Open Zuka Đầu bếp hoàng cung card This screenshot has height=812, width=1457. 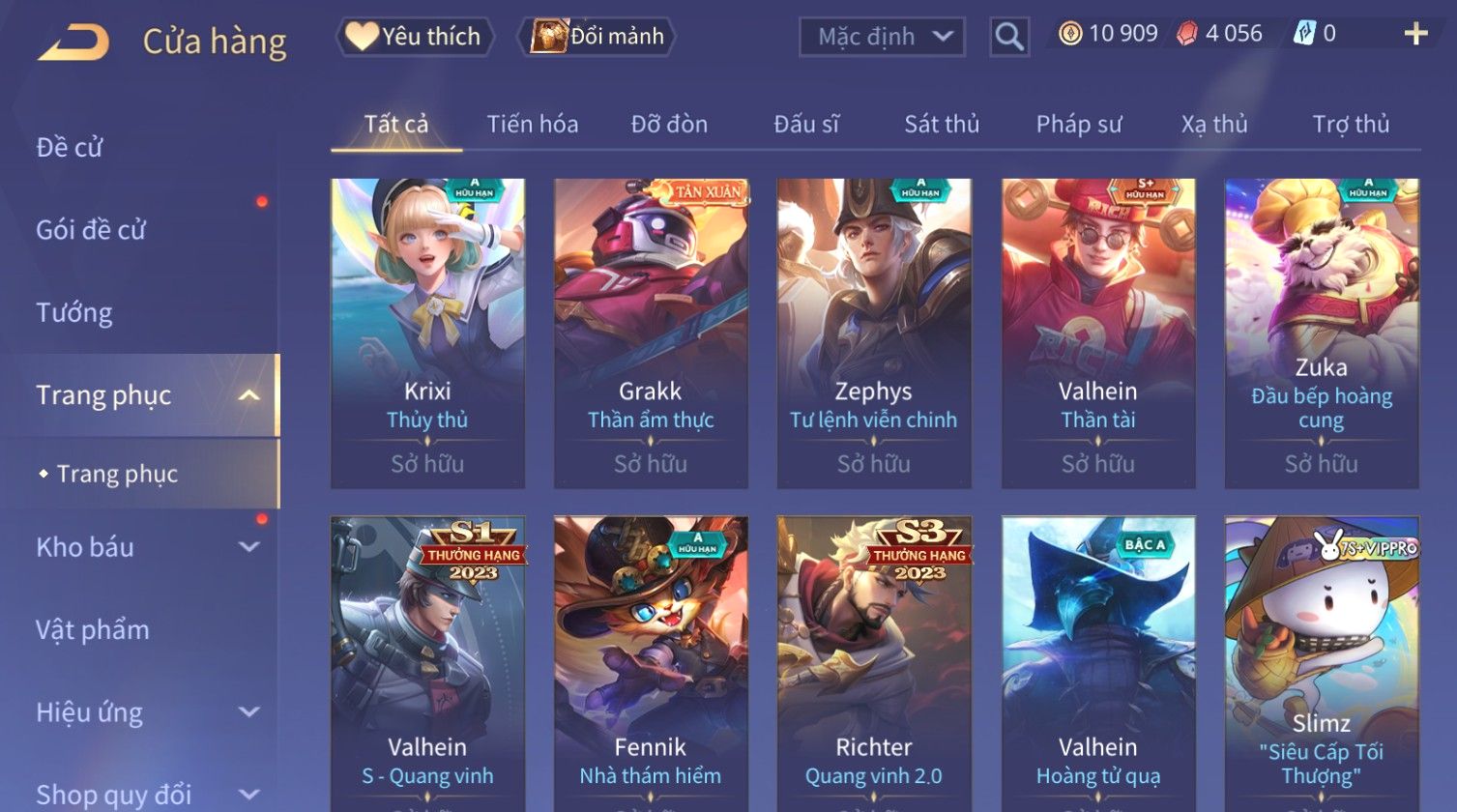click(1322, 333)
